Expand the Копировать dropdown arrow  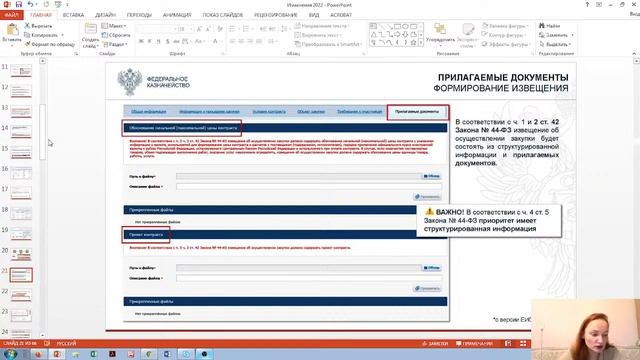[x=62, y=35]
